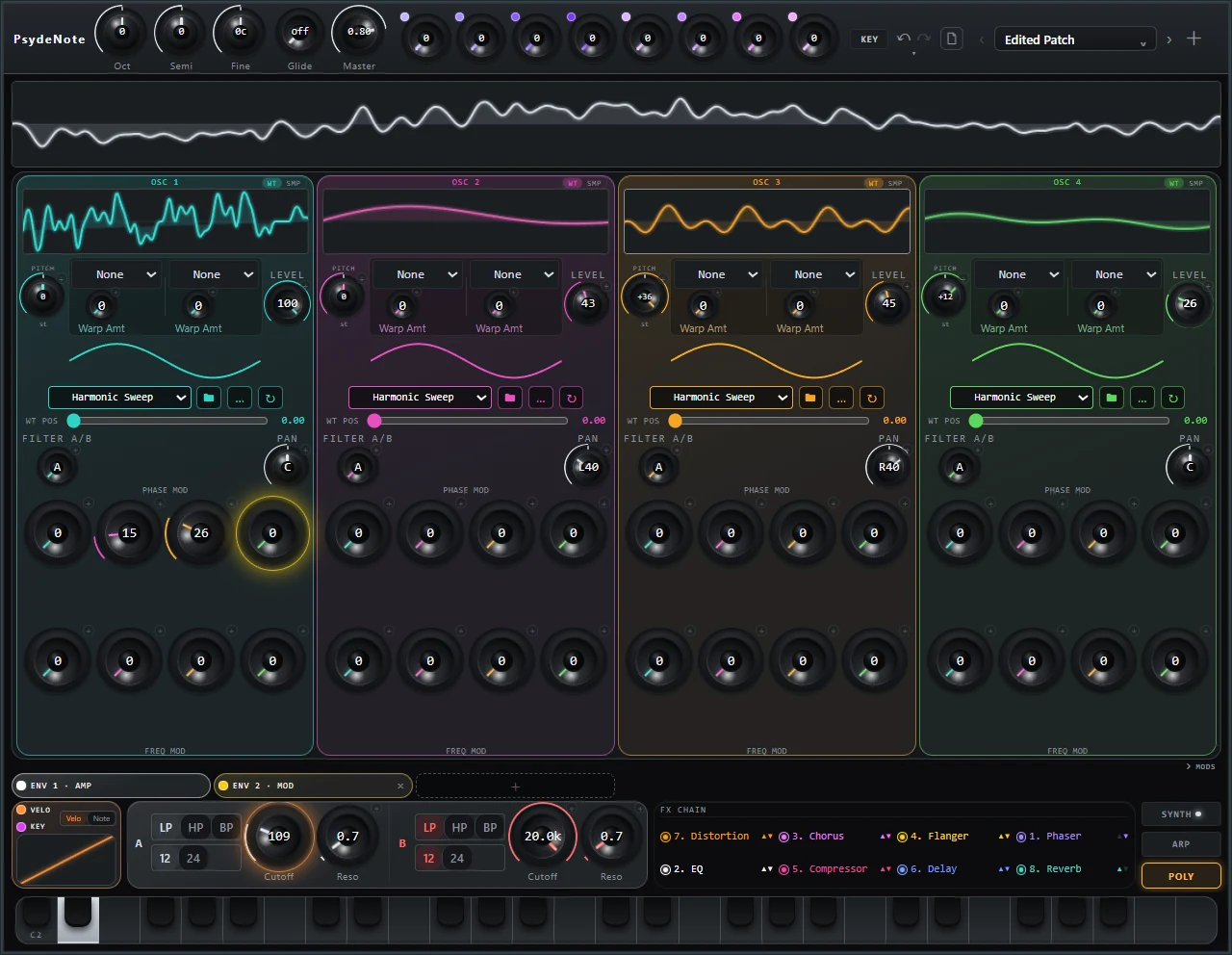This screenshot has width=1232, height=955.
Task: Go to the next patch with right chevron
Action: (x=1169, y=39)
